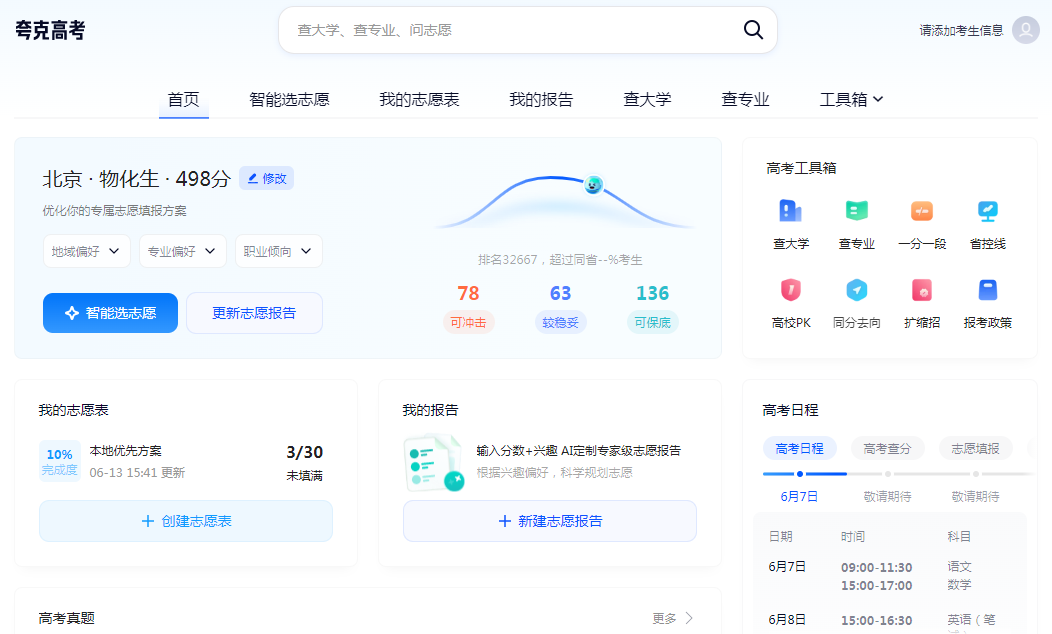Open the 工具箱 dropdown menu
The height and width of the screenshot is (634, 1052).
coord(851,99)
